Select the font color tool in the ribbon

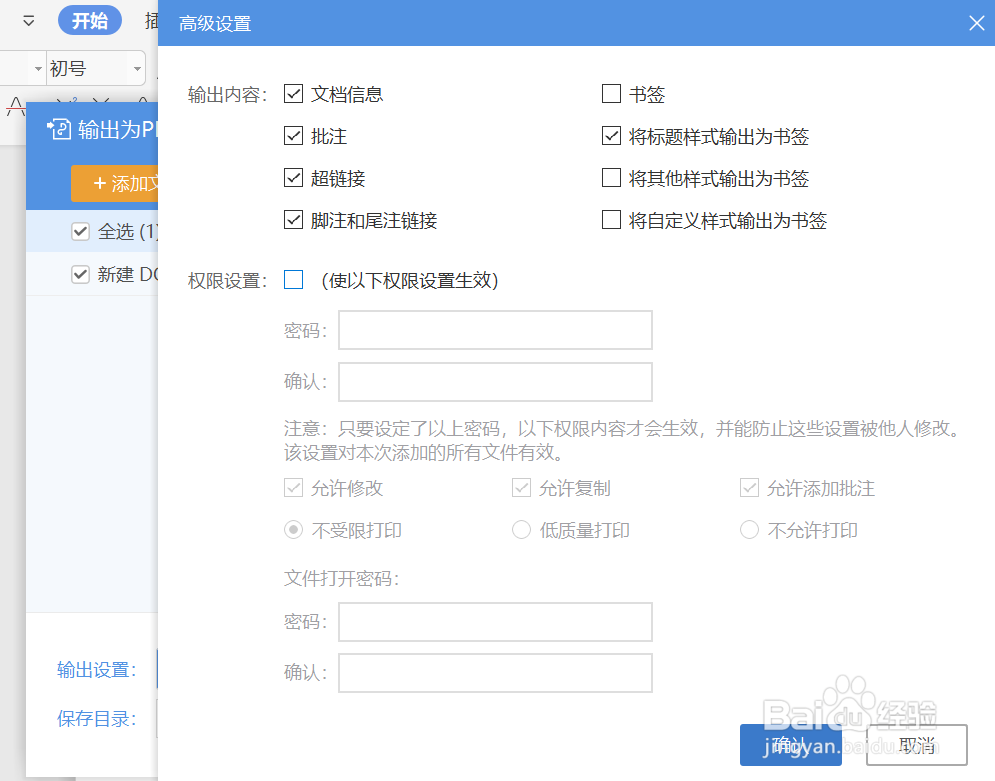click(x=18, y=107)
